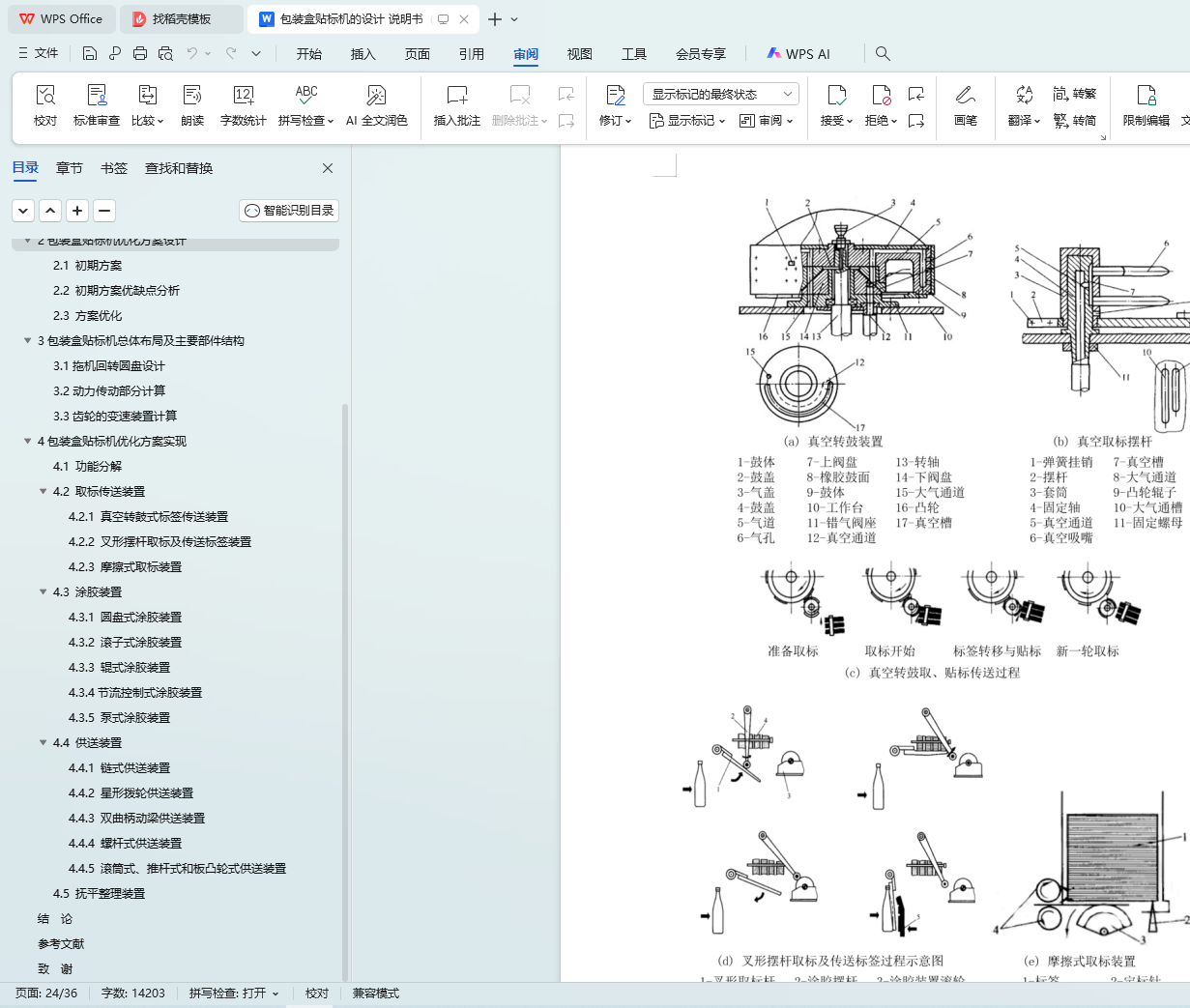Click the save icon in quick toolbar
The height and width of the screenshot is (1008, 1190).
(x=90, y=53)
